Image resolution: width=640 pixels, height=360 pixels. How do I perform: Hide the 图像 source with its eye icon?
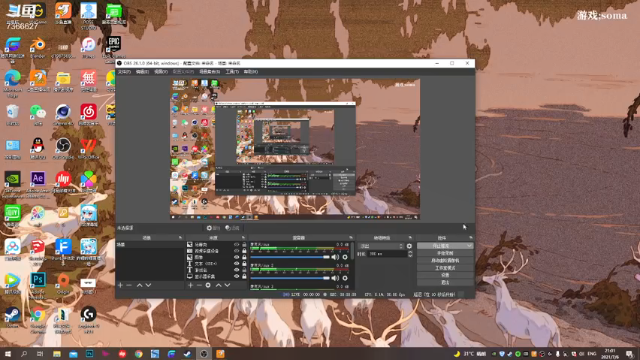coord(236,257)
